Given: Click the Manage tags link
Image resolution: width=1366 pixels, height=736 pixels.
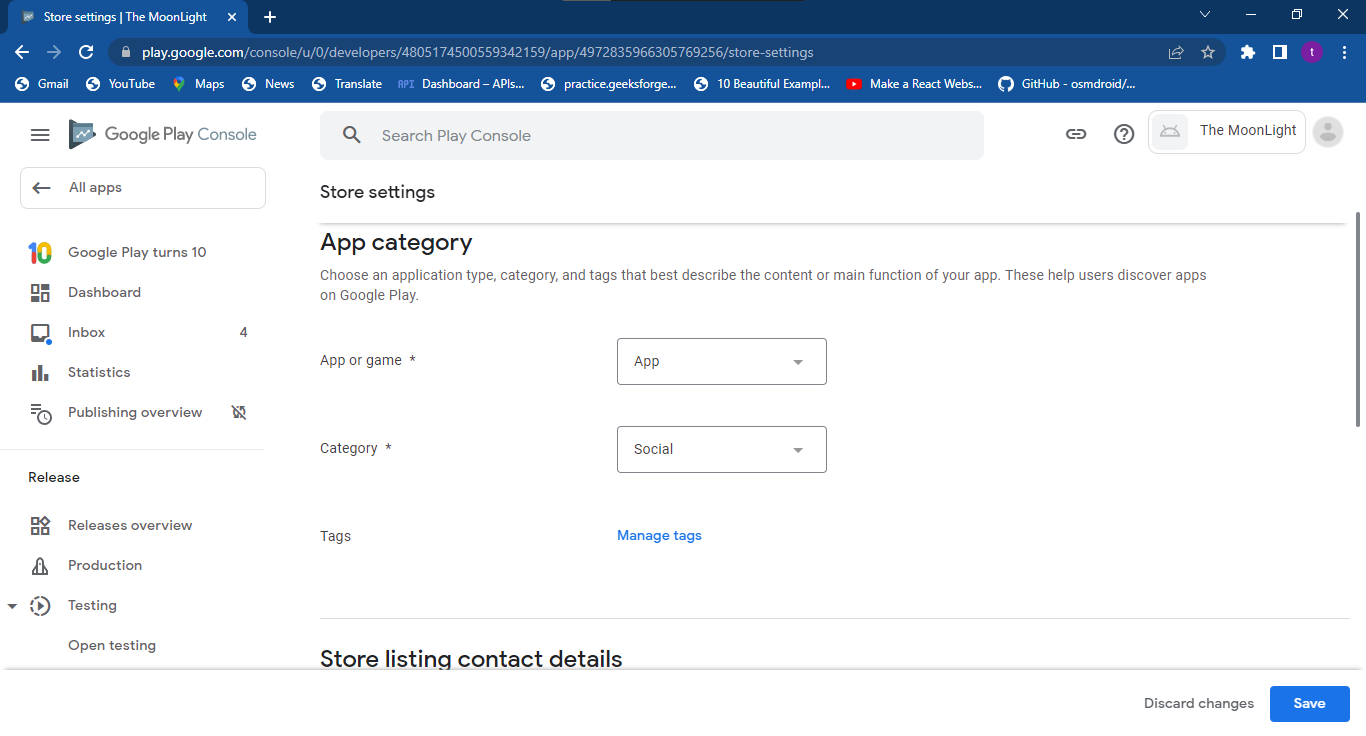Looking at the screenshot, I should click(x=659, y=536).
